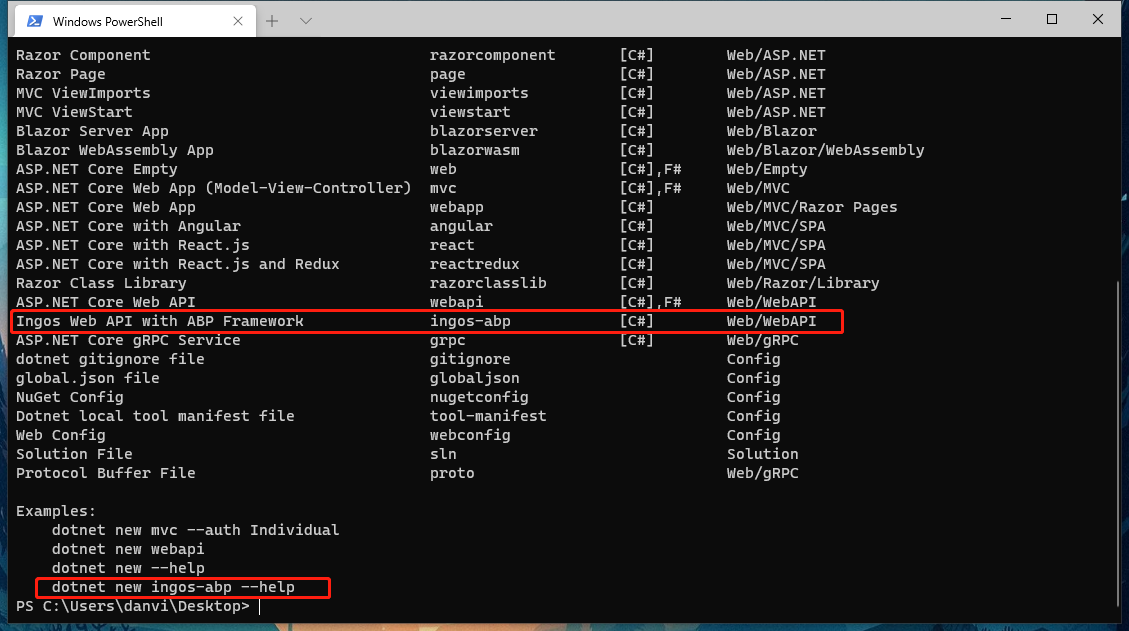Click 'tool-manifest' short name

[x=488, y=416]
